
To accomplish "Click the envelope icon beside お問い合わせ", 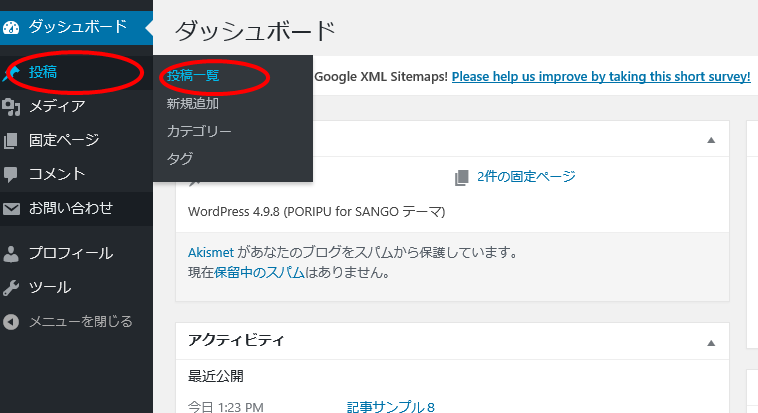I will click(x=11, y=208).
